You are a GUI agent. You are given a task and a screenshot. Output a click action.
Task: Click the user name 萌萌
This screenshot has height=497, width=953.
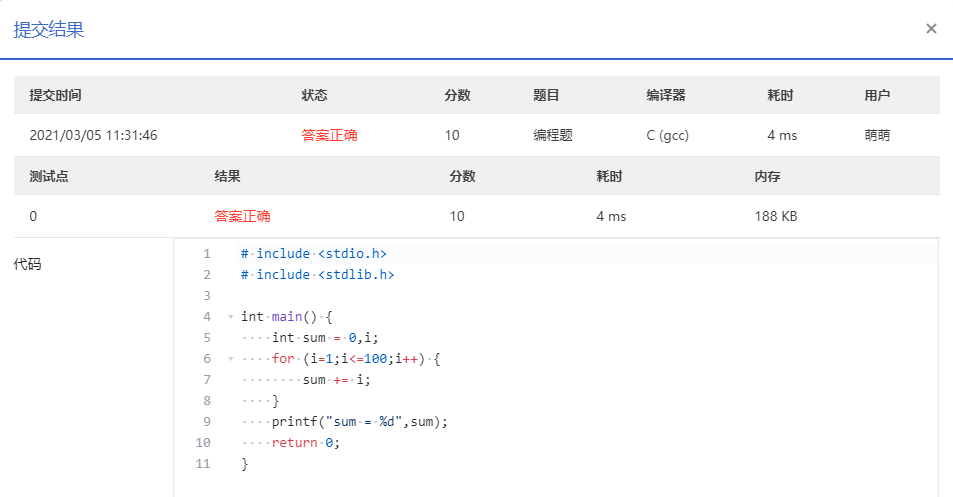[x=877, y=135]
